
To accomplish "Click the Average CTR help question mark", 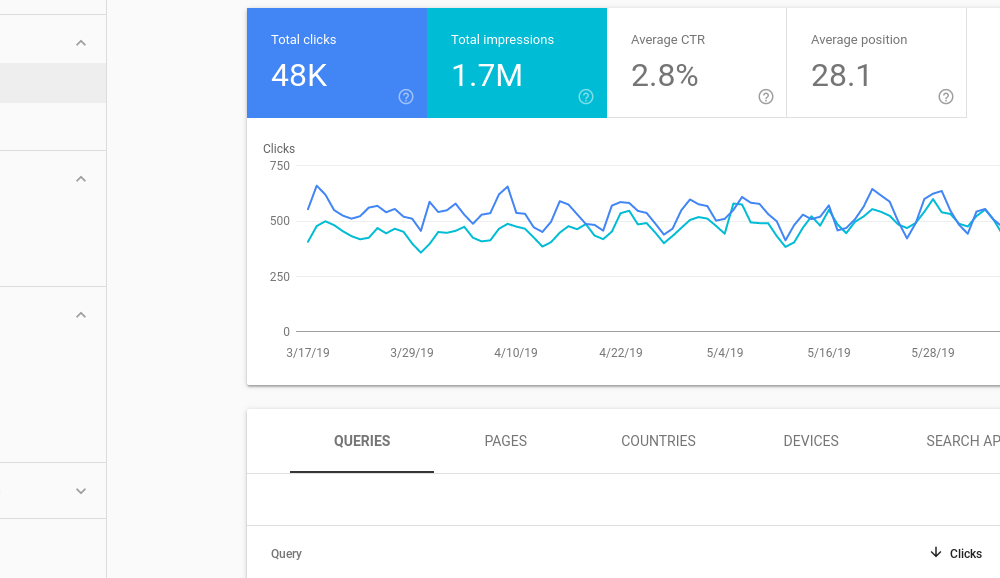I will [x=766, y=97].
